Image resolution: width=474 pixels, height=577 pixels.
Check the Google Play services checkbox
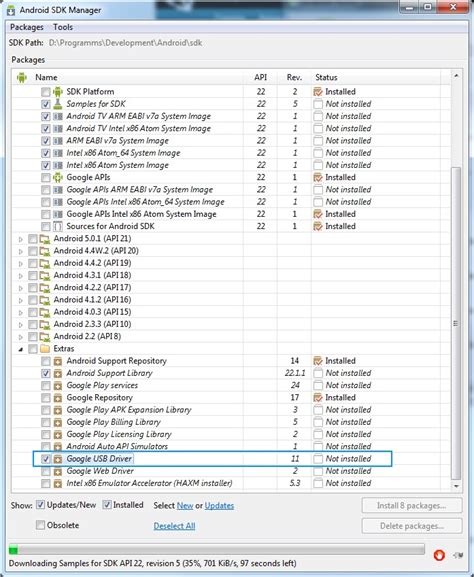coord(46,386)
